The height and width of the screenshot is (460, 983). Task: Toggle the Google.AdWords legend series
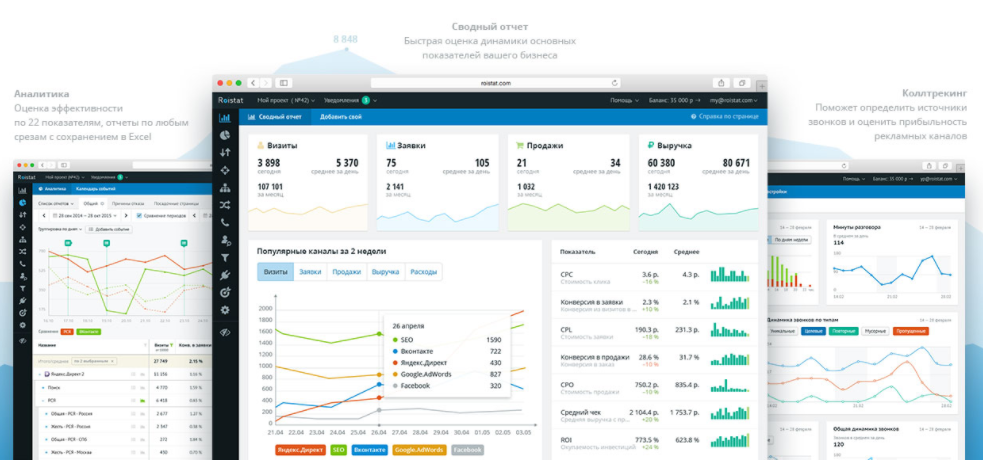[419, 450]
